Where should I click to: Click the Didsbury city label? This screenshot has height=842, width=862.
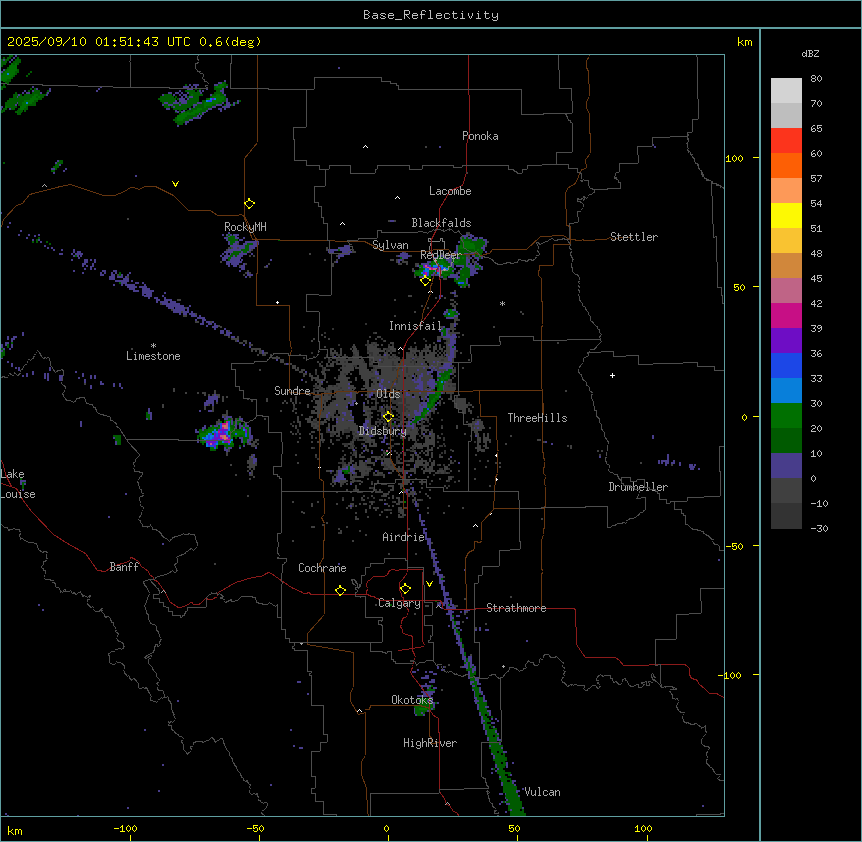point(383,431)
